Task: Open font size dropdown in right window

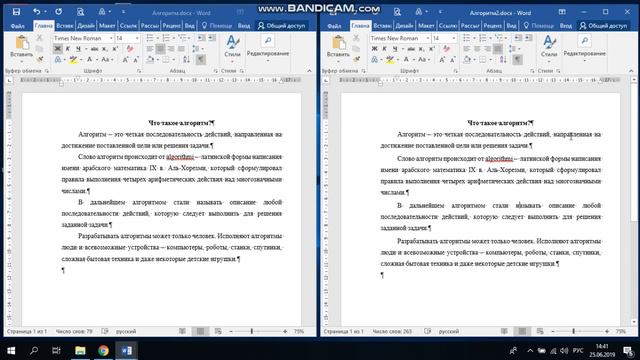Action: tap(453, 38)
